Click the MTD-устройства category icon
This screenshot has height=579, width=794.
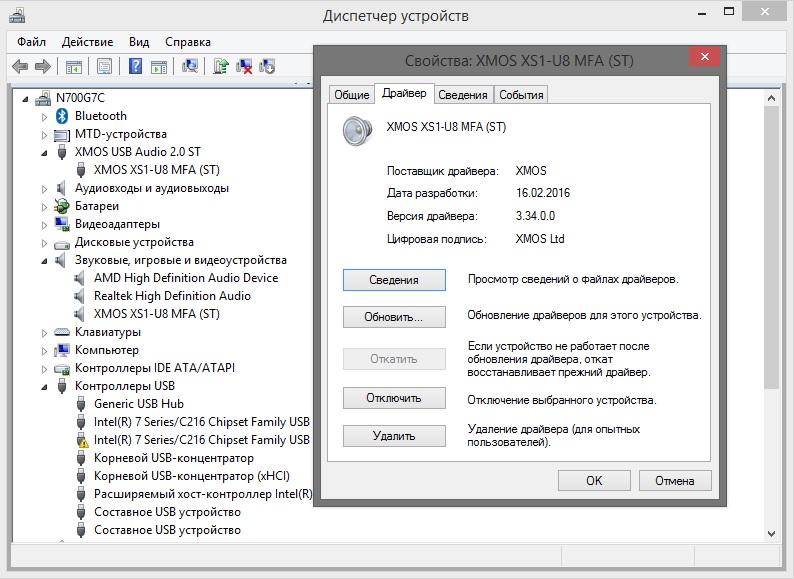pyautogui.click(x=62, y=135)
